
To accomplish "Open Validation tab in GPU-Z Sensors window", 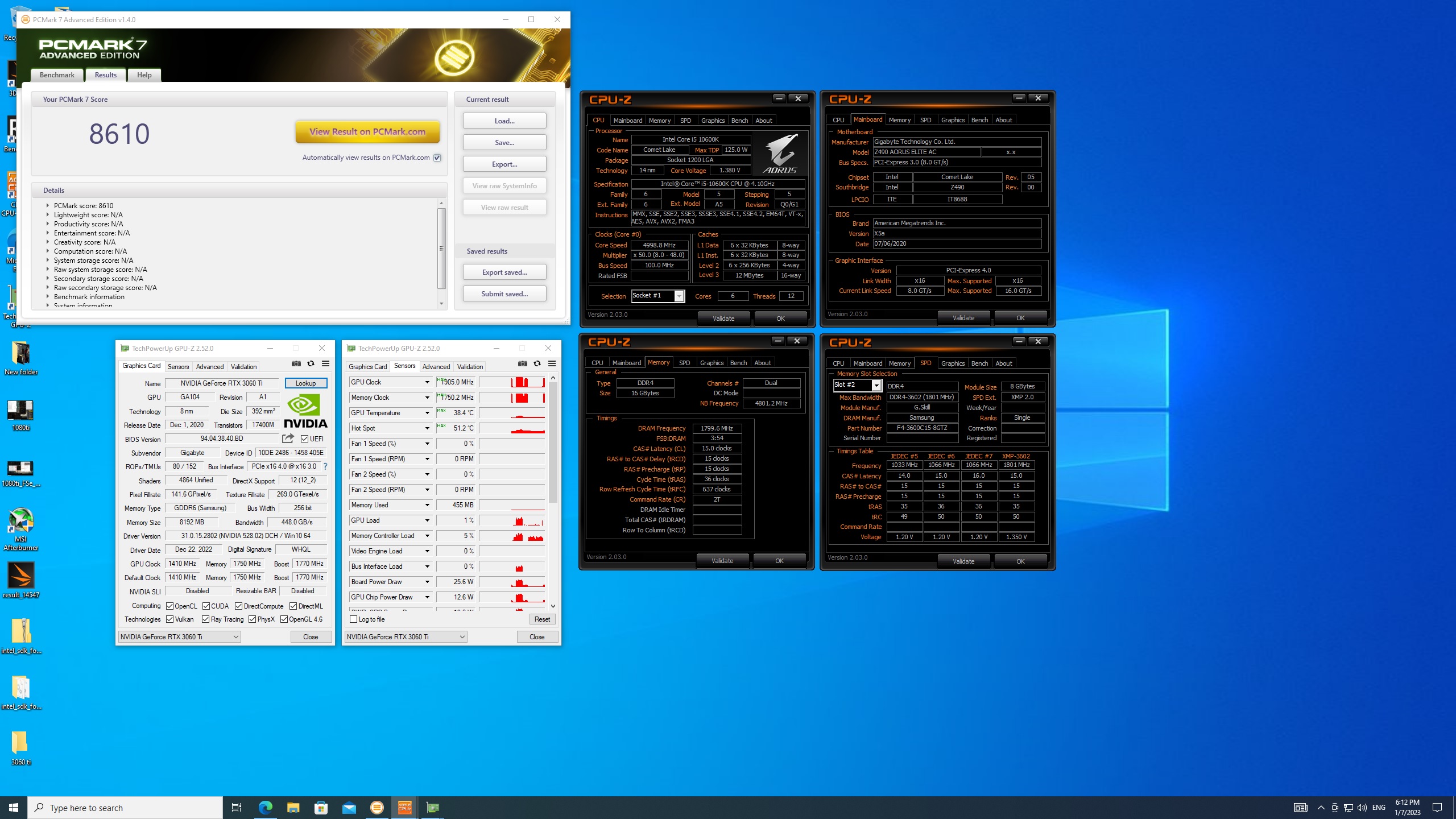I will pyautogui.click(x=470, y=367).
